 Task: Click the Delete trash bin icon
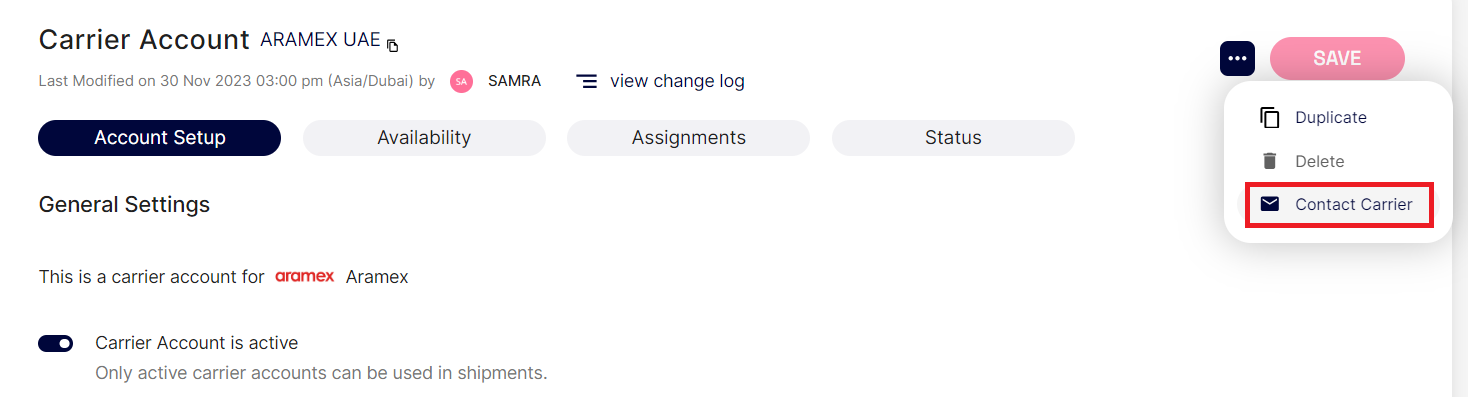pyautogui.click(x=1270, y=161)
